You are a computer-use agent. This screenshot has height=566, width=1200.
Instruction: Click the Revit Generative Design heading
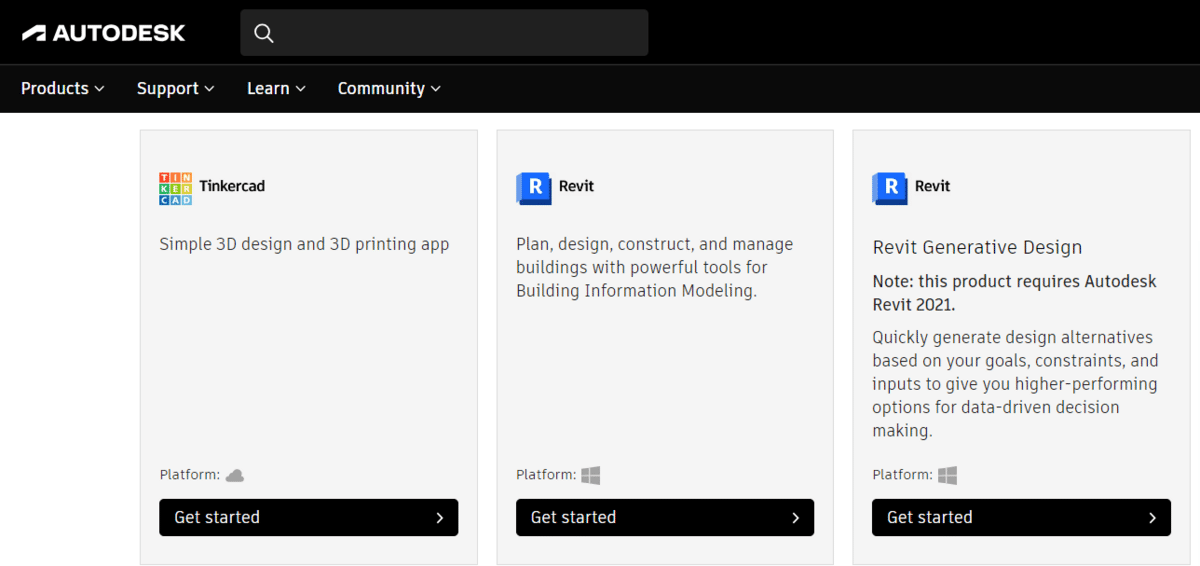coord(977,247)
